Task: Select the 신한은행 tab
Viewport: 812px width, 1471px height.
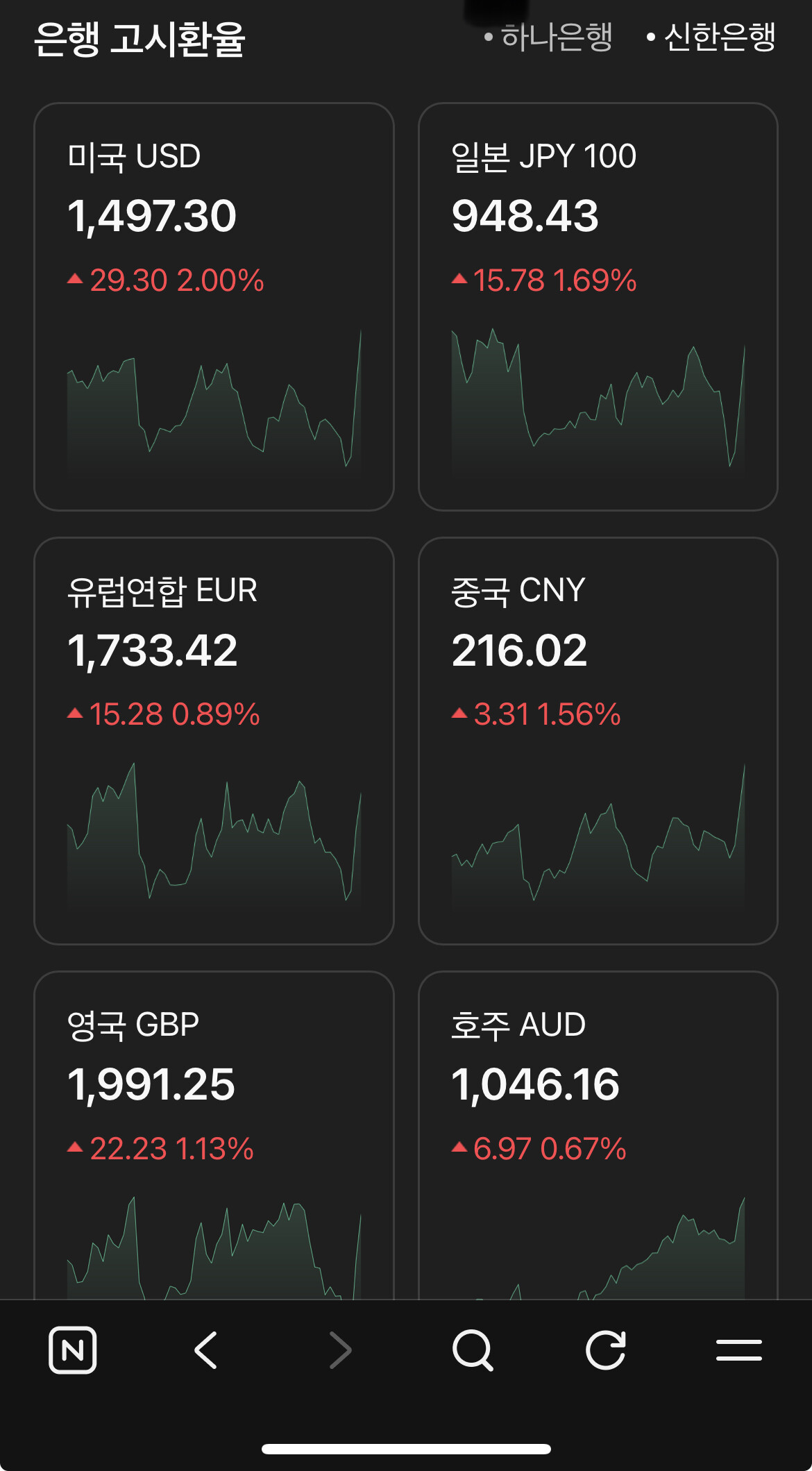Action: 712,37
